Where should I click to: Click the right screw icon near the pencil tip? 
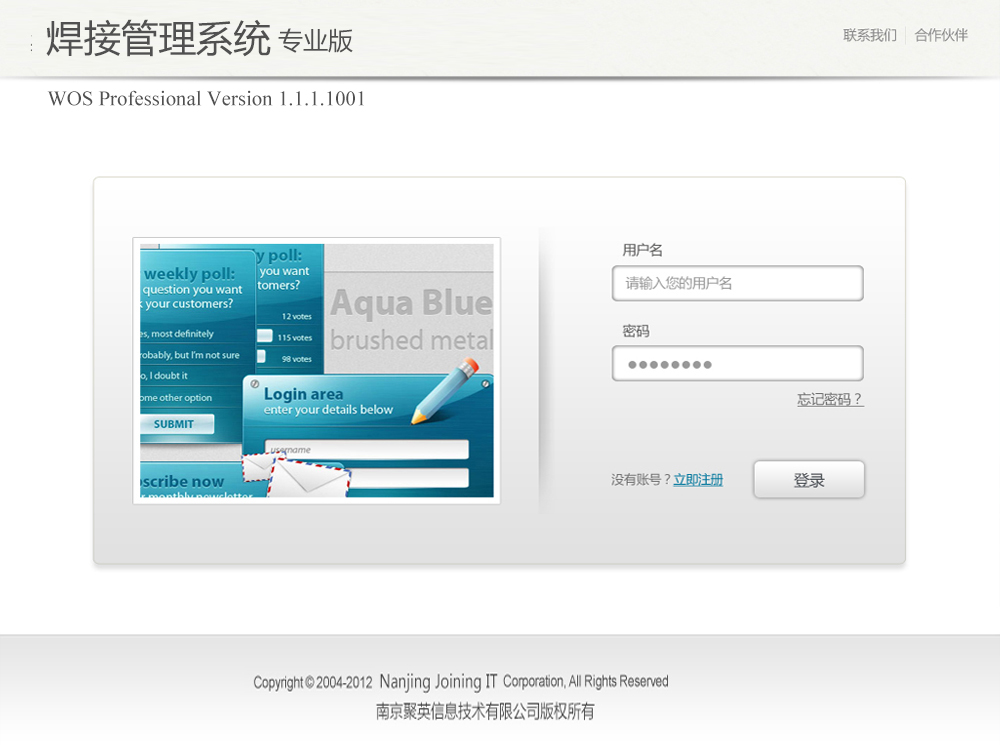(486, 382)
